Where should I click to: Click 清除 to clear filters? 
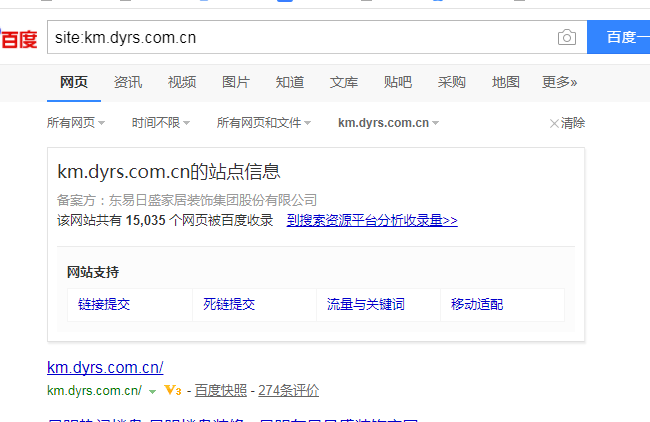[x=567, y=123]
